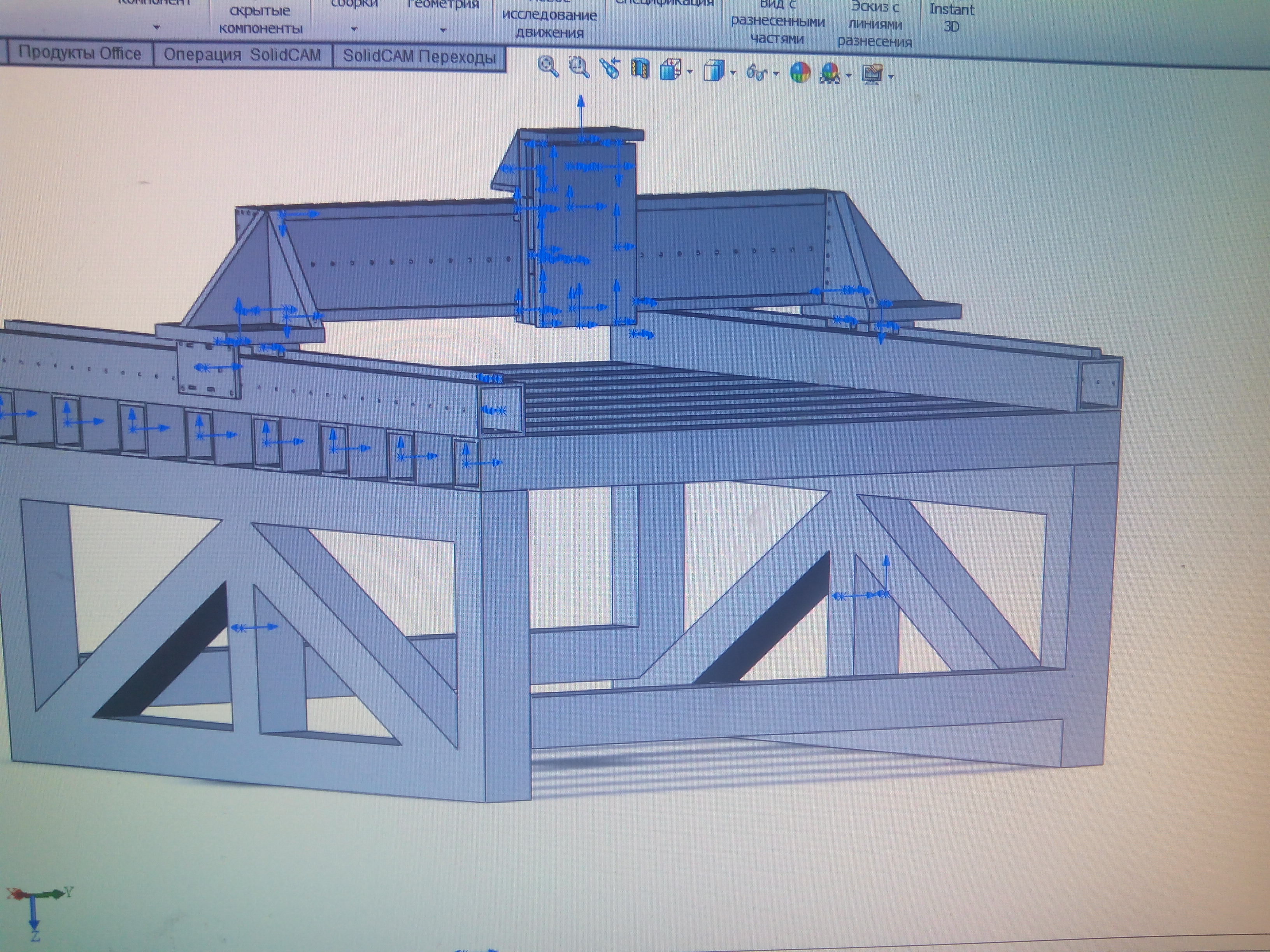Expand the View Orientation dropdown arrow
Image resolution: width=1270 pixels, height=952 pixels.
[x=689, y=72]
